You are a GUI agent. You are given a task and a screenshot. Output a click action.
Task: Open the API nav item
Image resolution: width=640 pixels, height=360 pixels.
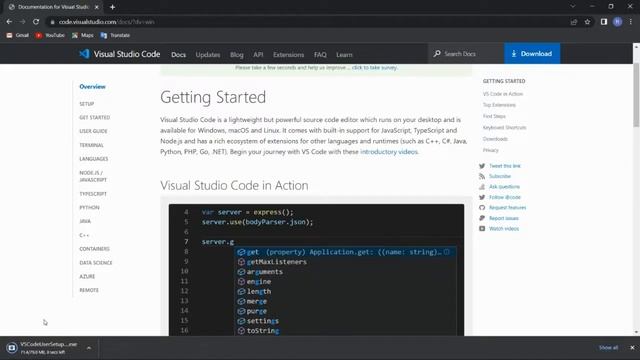258,55
